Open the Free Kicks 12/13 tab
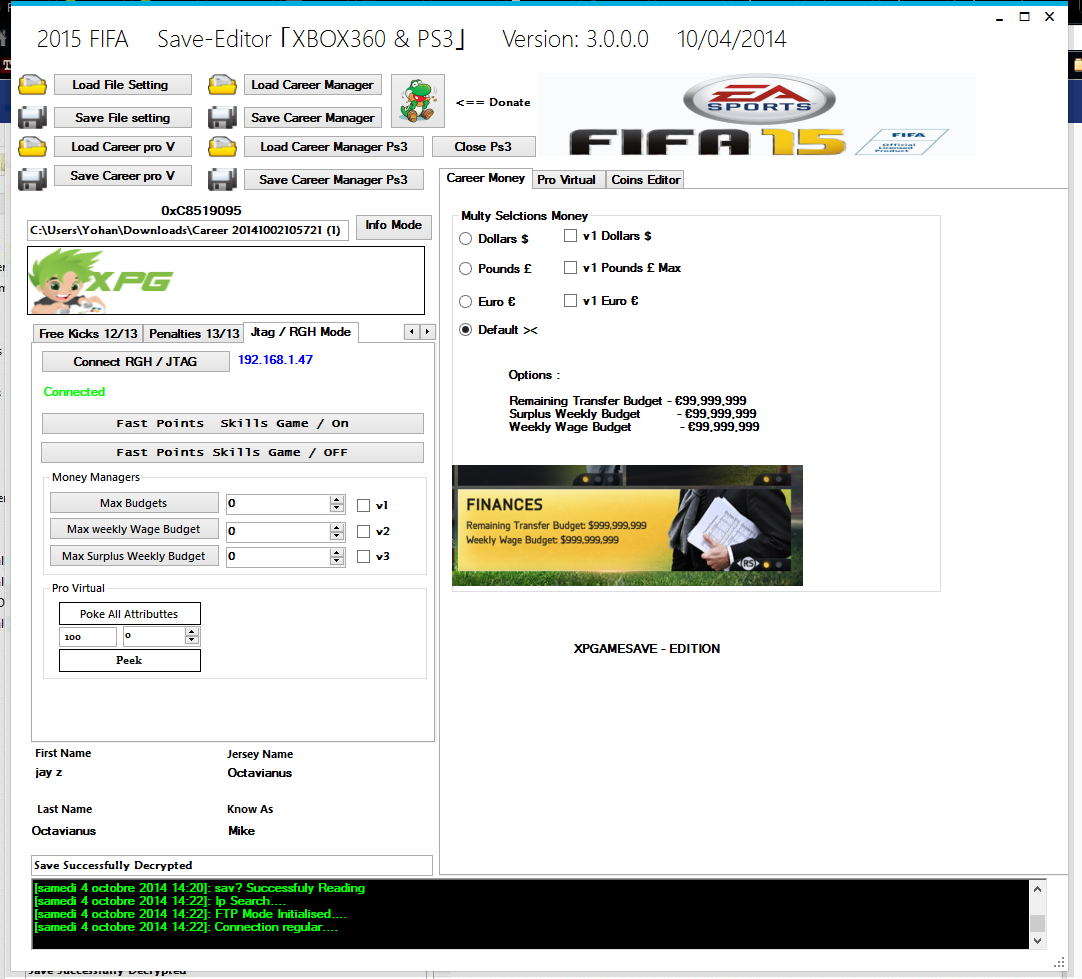The image size is (1082, 979). (x=88, y=333)
